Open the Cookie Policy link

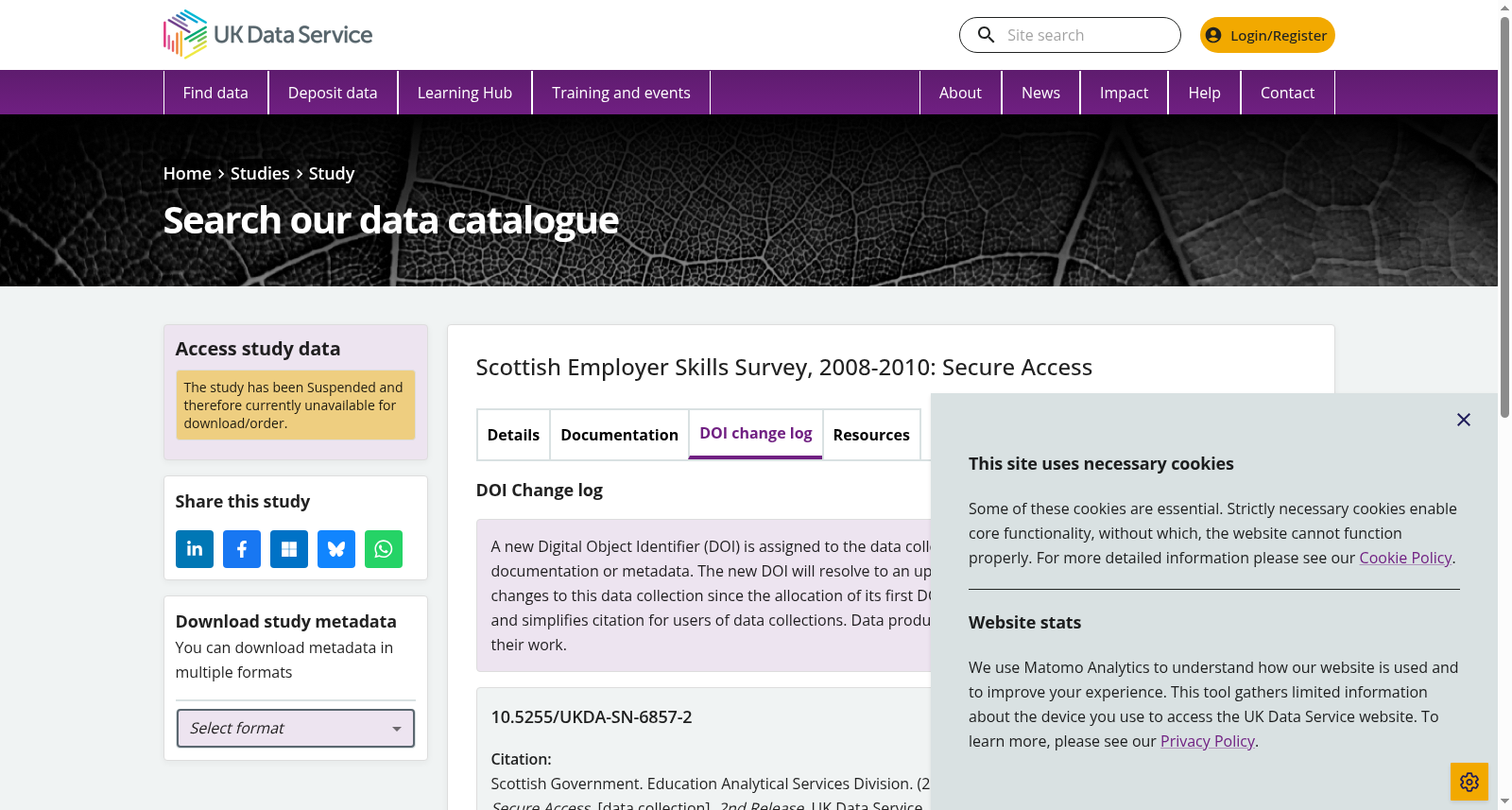coord(1405,558)
